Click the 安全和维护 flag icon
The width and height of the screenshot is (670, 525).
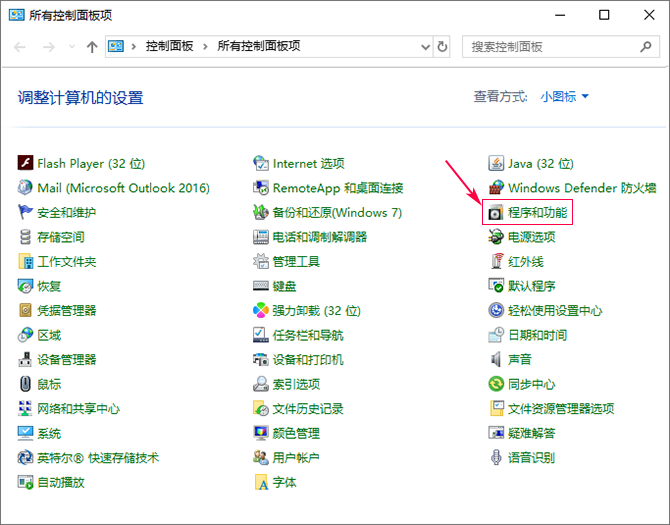[25, 212]
